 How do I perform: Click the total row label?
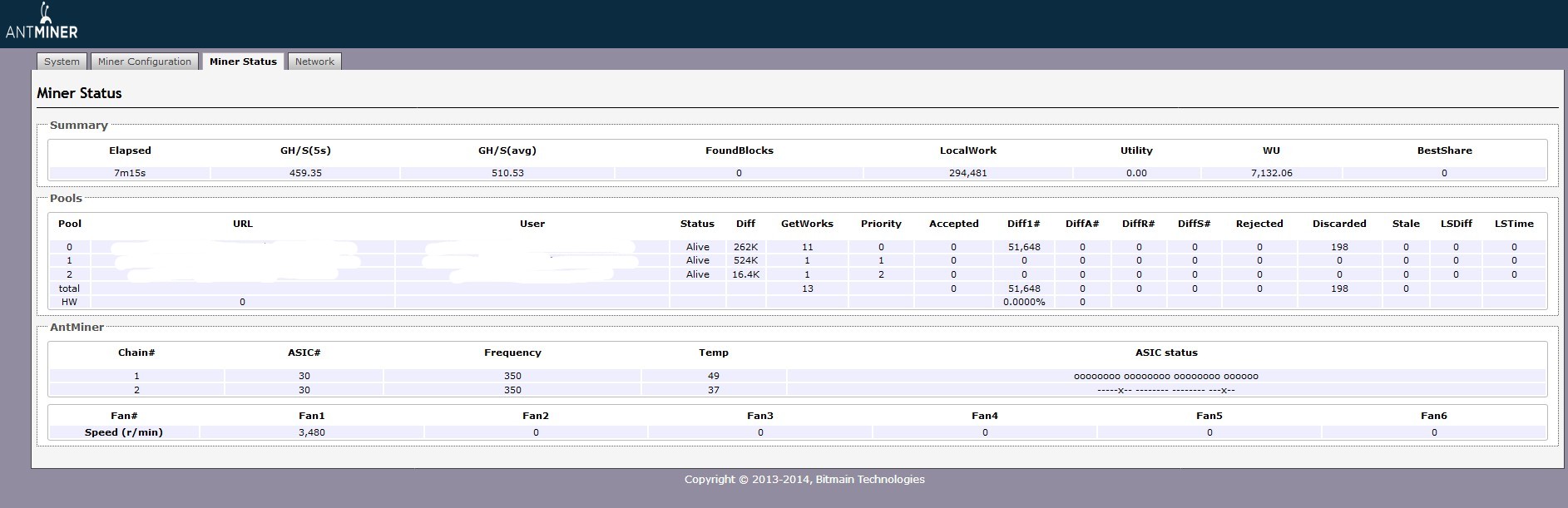click(69, 289)
